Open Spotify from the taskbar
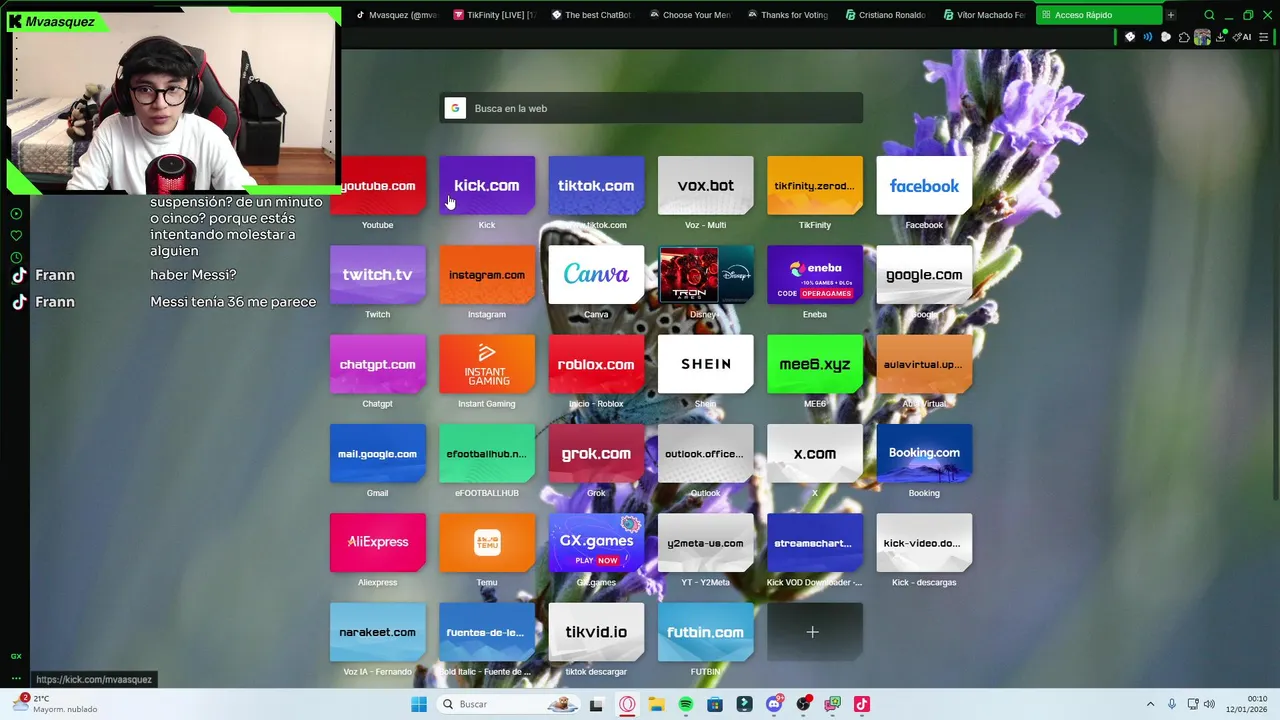 (x=685, y=704)
